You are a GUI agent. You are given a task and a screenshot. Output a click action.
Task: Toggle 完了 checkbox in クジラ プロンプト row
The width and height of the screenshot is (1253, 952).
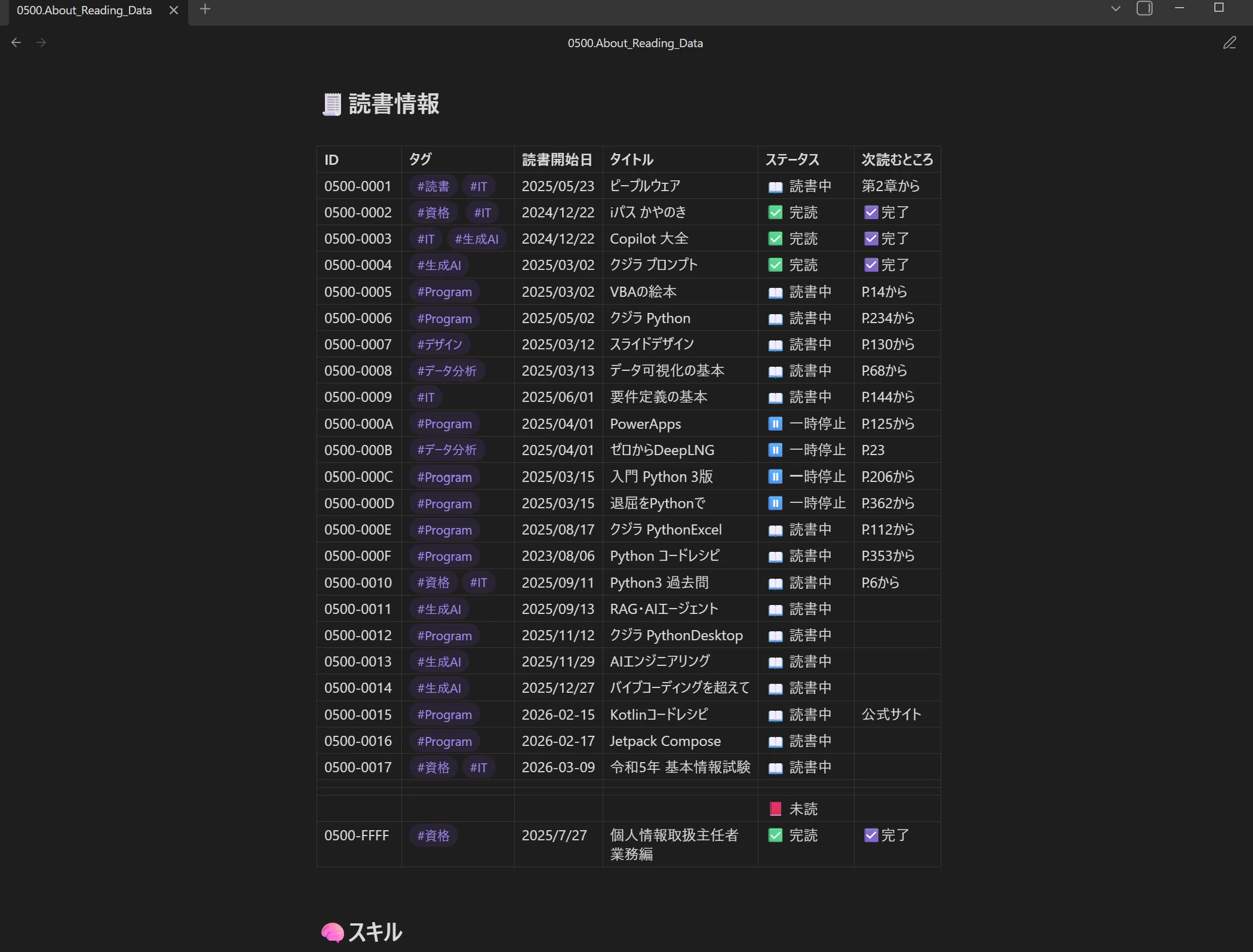tap(871, 265)
